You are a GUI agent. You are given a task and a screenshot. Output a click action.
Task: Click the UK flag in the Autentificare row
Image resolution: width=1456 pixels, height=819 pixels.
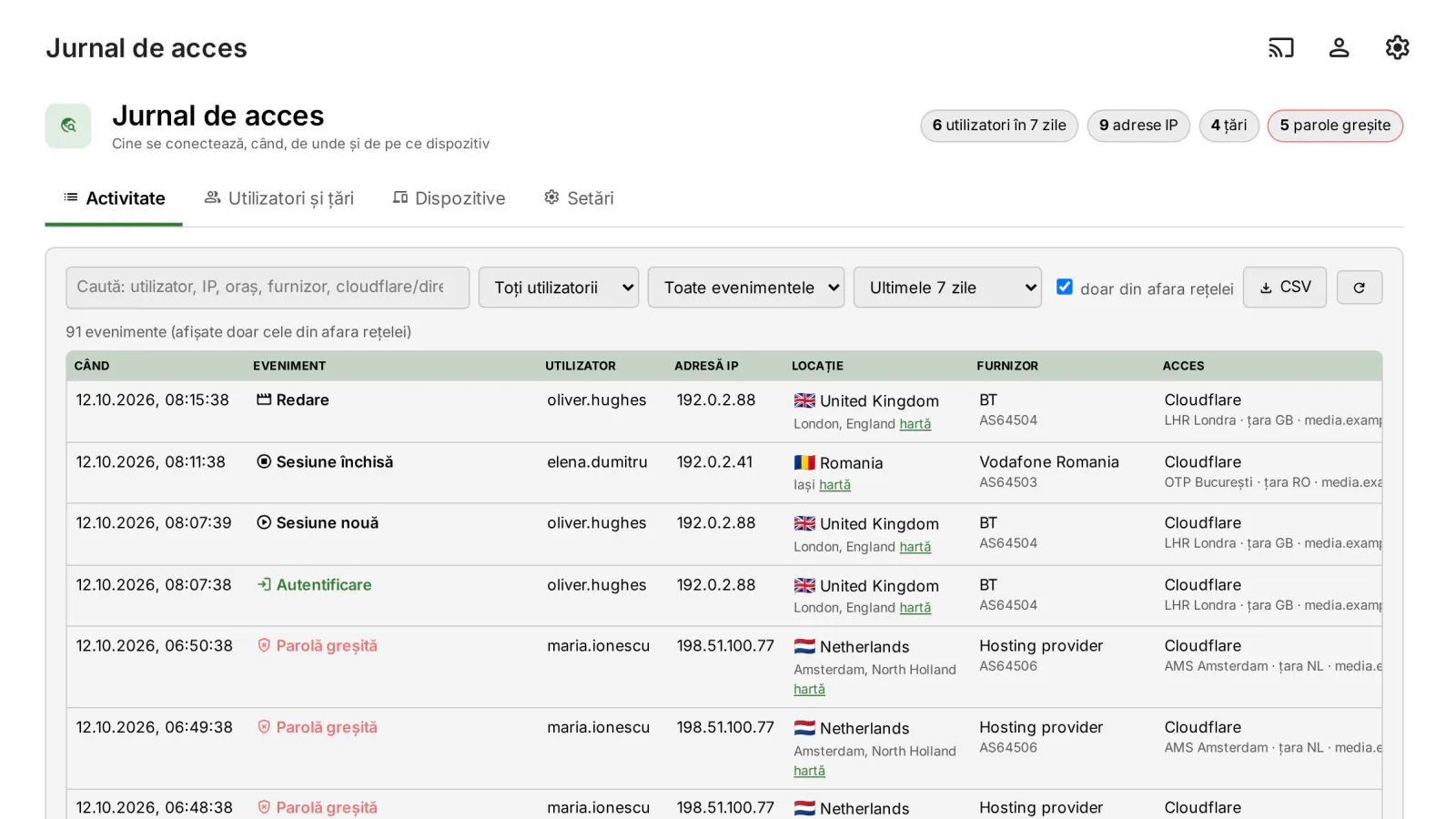(804, 585)
